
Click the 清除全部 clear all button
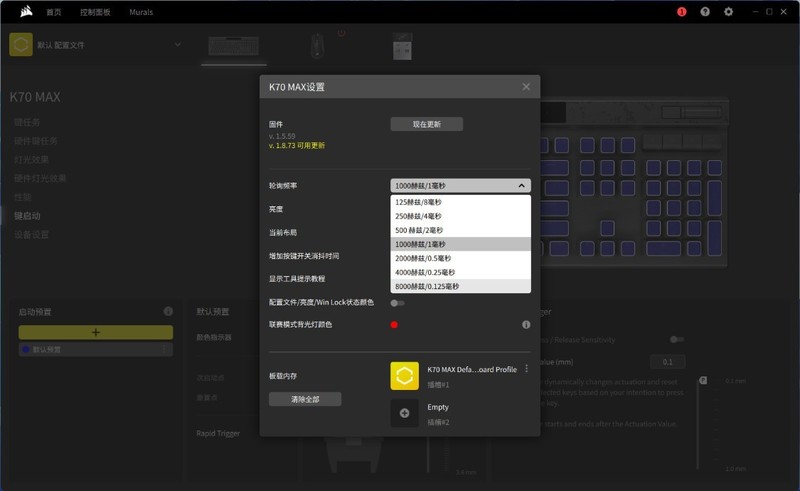(305, 399)
